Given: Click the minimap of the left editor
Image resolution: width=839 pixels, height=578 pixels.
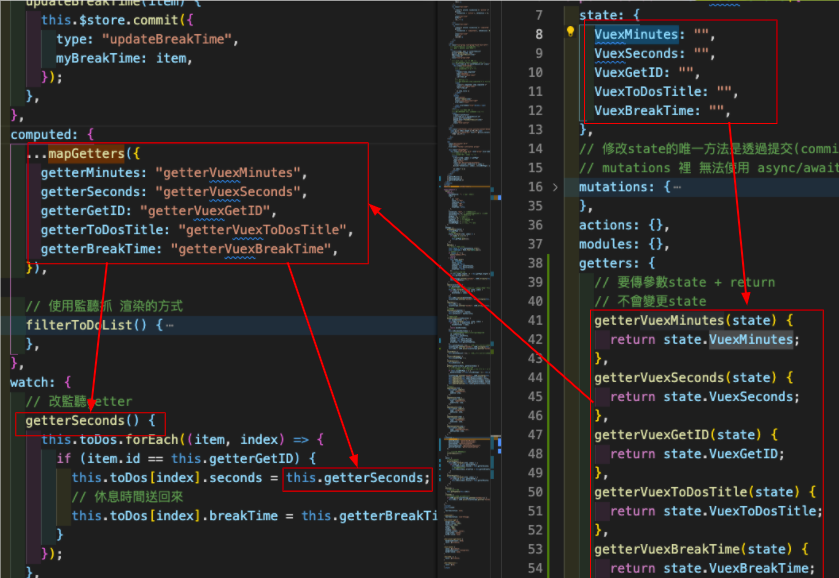Looking at the screenshot, I should pyautogui.click(x=469, y=289).
